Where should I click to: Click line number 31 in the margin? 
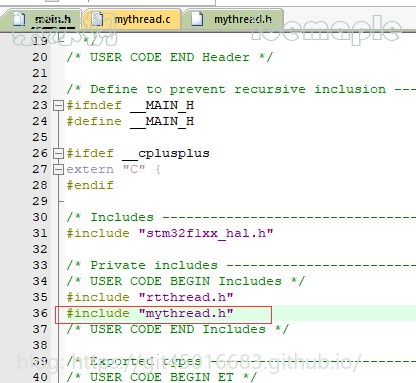pyautogui.click(x=40, y=233)
